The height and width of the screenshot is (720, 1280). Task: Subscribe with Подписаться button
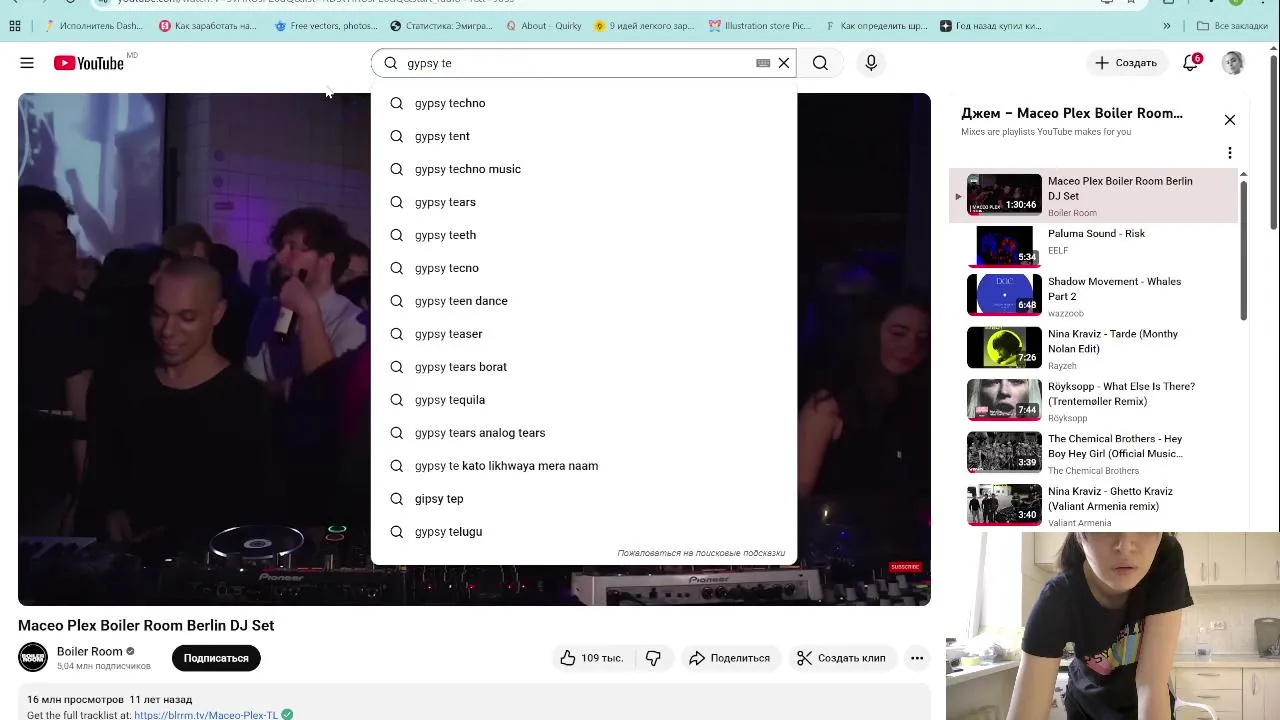pyautogui.click(x=216, y=658)
